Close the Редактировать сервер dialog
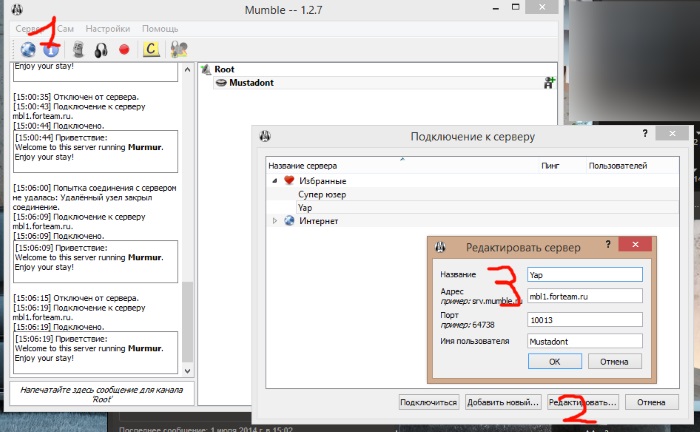This screenshot has height=432, width=700. coord(635,244)
